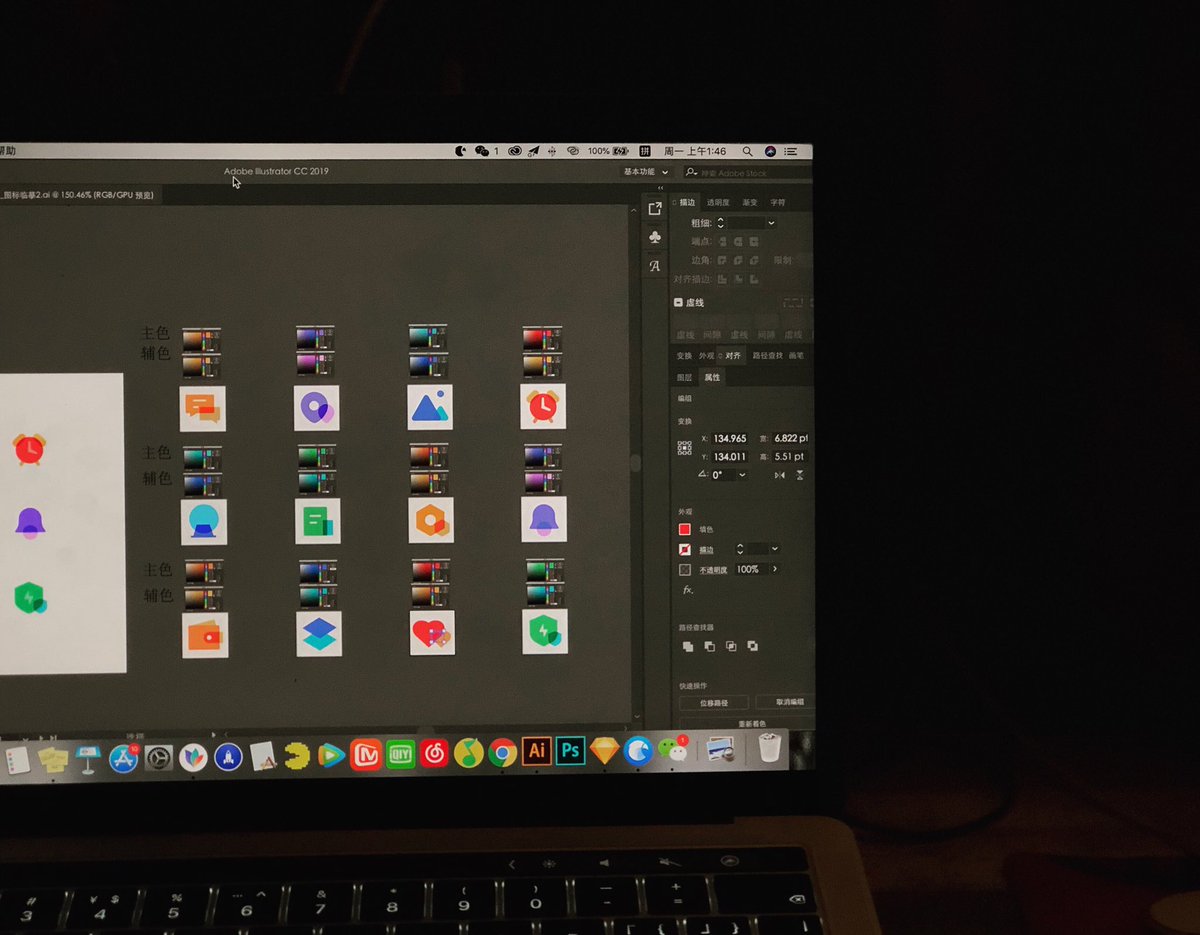This screenshot has height=935, width=1200.
Task: Switch to the 透明度 tab
Action: 718,203
